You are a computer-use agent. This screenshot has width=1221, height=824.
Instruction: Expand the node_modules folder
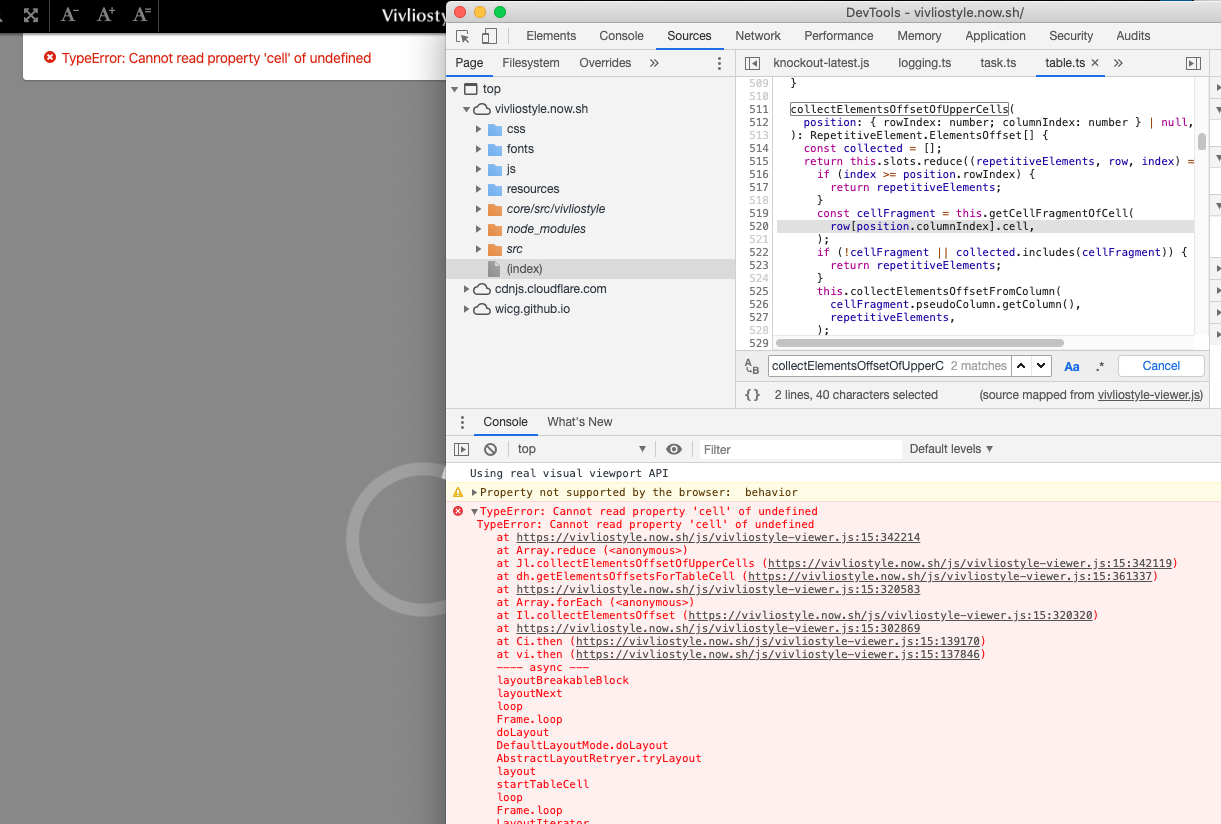478,228
